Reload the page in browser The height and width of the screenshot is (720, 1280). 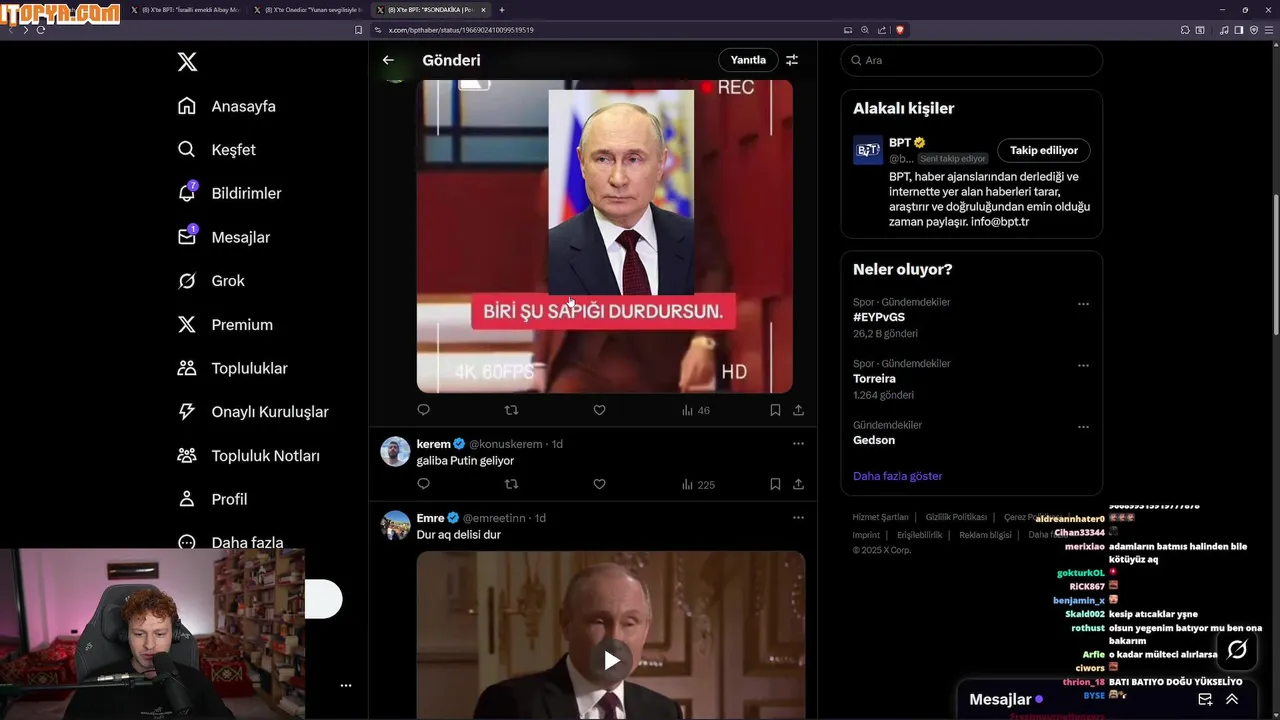pyautogui.click(x=41, y=30)
